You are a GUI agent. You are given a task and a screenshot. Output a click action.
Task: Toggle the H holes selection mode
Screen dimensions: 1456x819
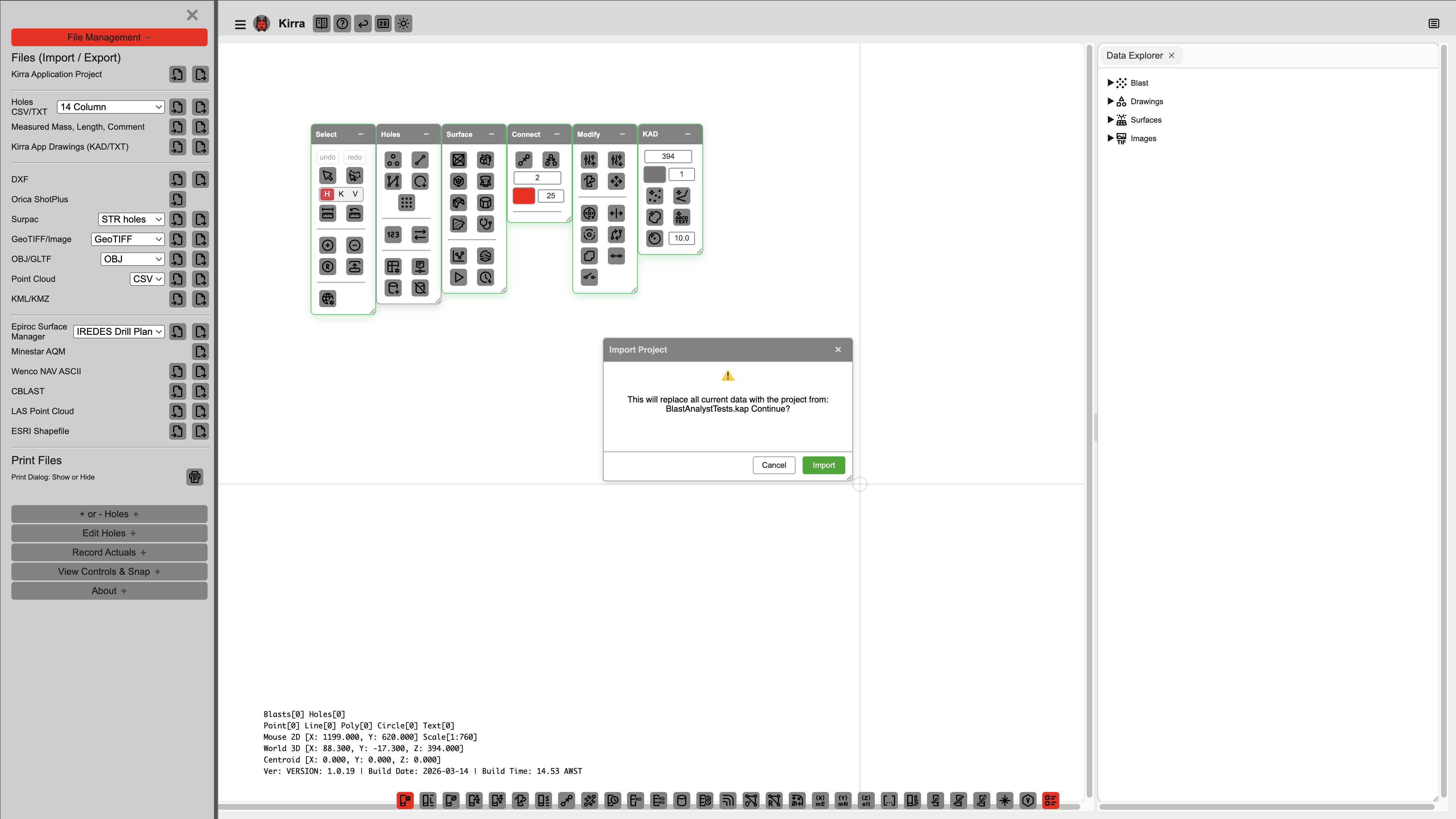[327, 194]
